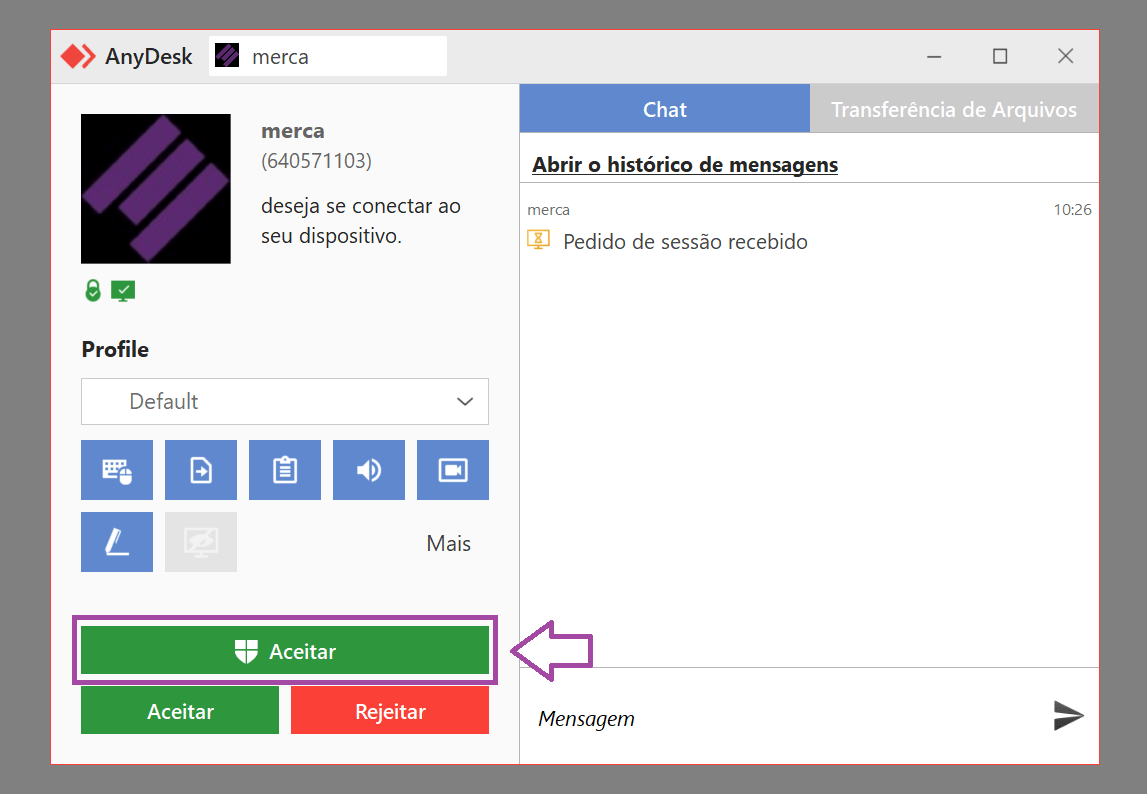The height and width of the screenshot is (794, 1147).
Task: Click the green verified connection lock icon
Action: (93, 290)
